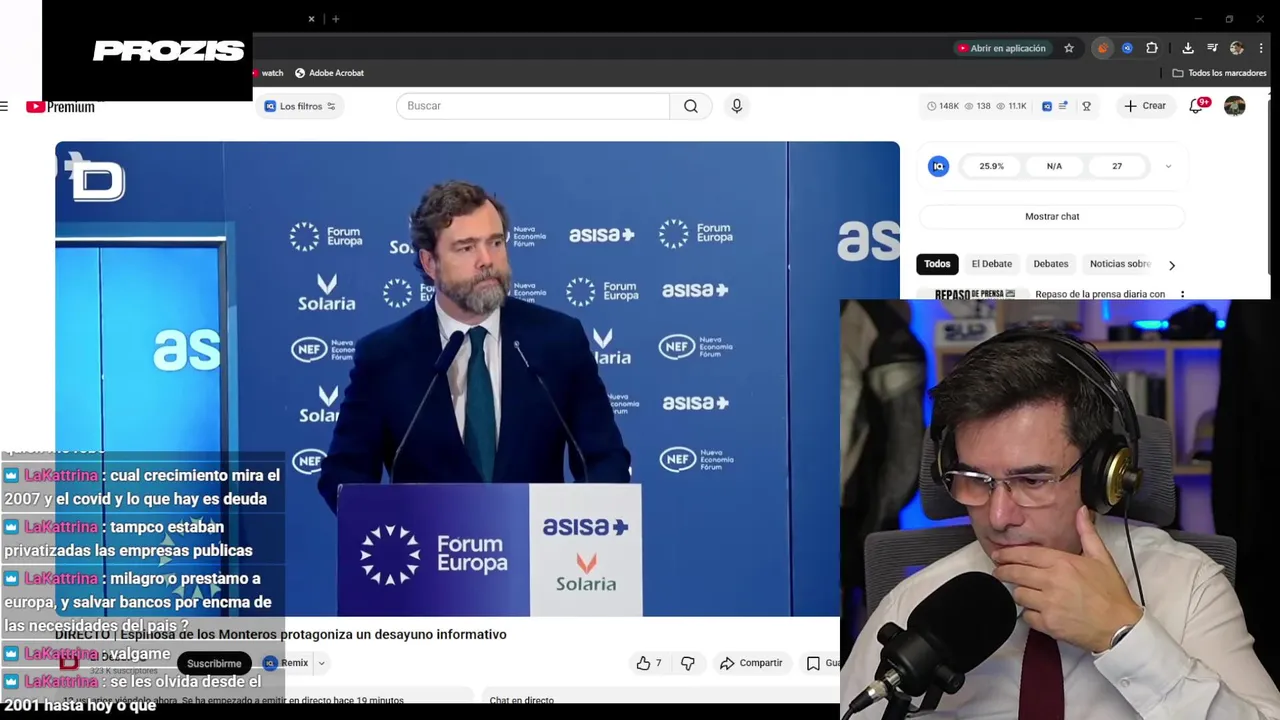1280x720 pixels.
Task: Expand the dropdown arrow beside Remix
Action: [321, 663]
